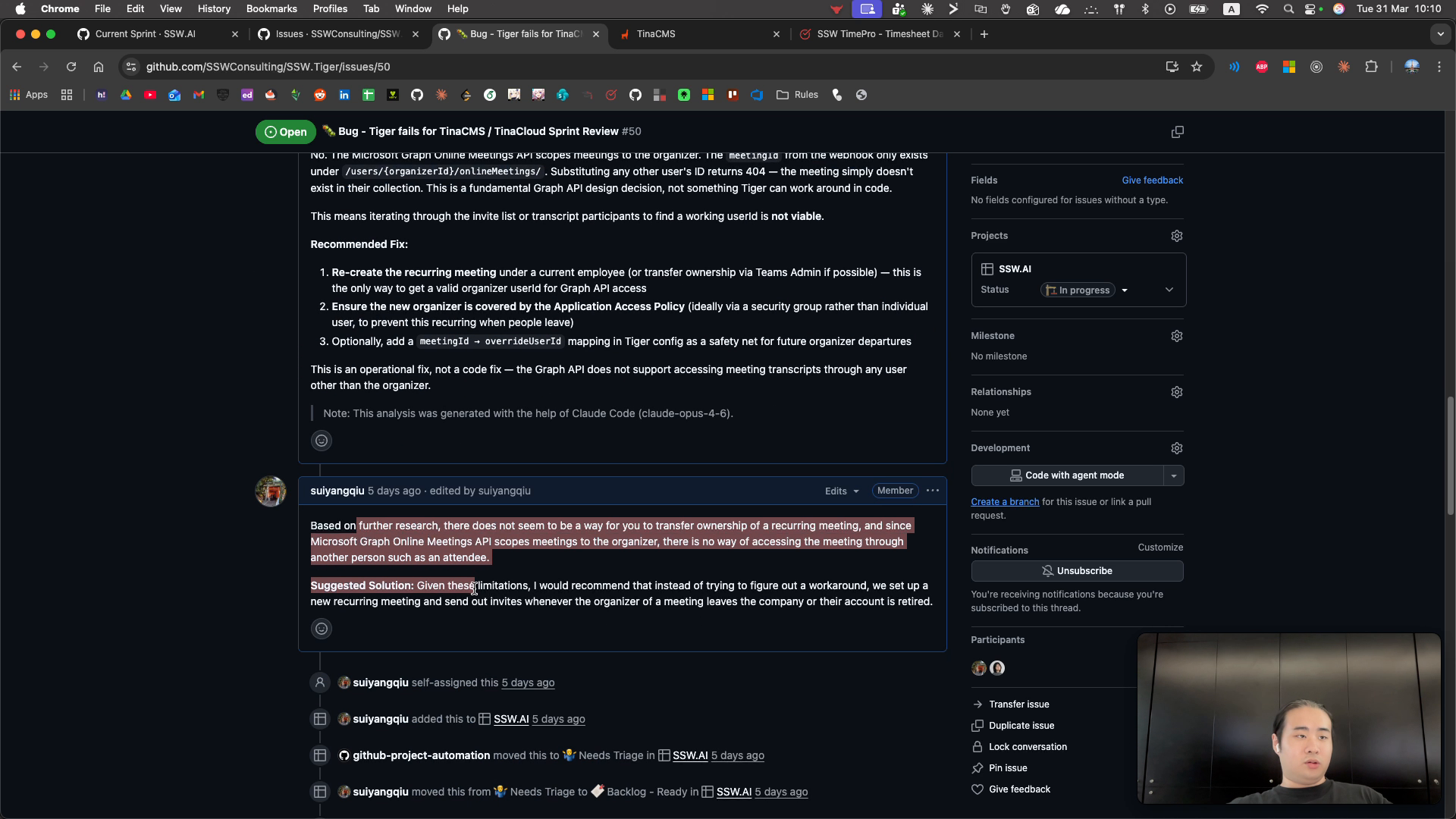This screenshot has width=1456, height=819.
Task: Open Milestone settings gear
Action: tap(1176, 336)
